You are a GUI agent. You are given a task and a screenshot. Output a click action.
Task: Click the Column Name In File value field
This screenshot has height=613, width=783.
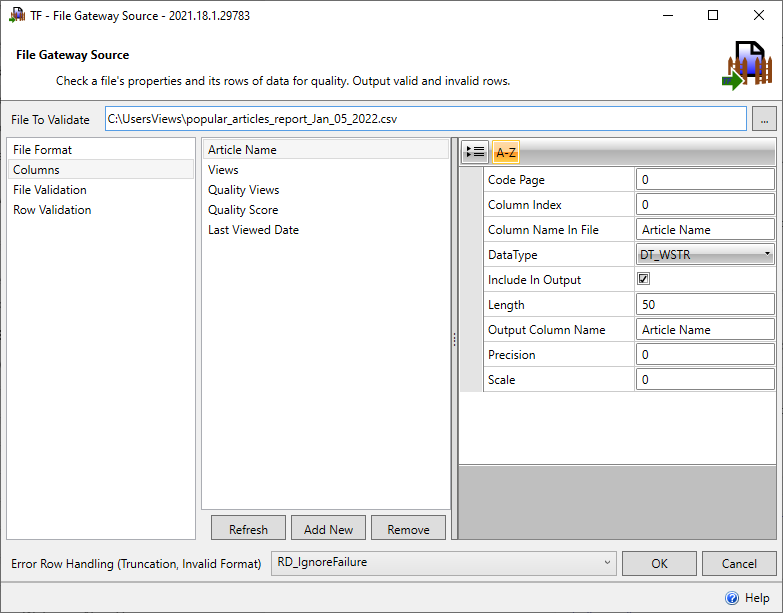point(705,230)
